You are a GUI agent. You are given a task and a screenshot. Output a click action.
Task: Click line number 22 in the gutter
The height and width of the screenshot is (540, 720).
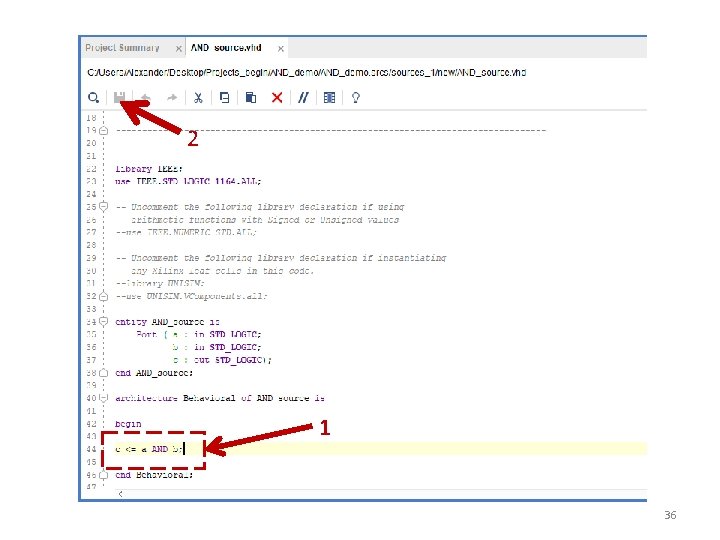(91, 169)
